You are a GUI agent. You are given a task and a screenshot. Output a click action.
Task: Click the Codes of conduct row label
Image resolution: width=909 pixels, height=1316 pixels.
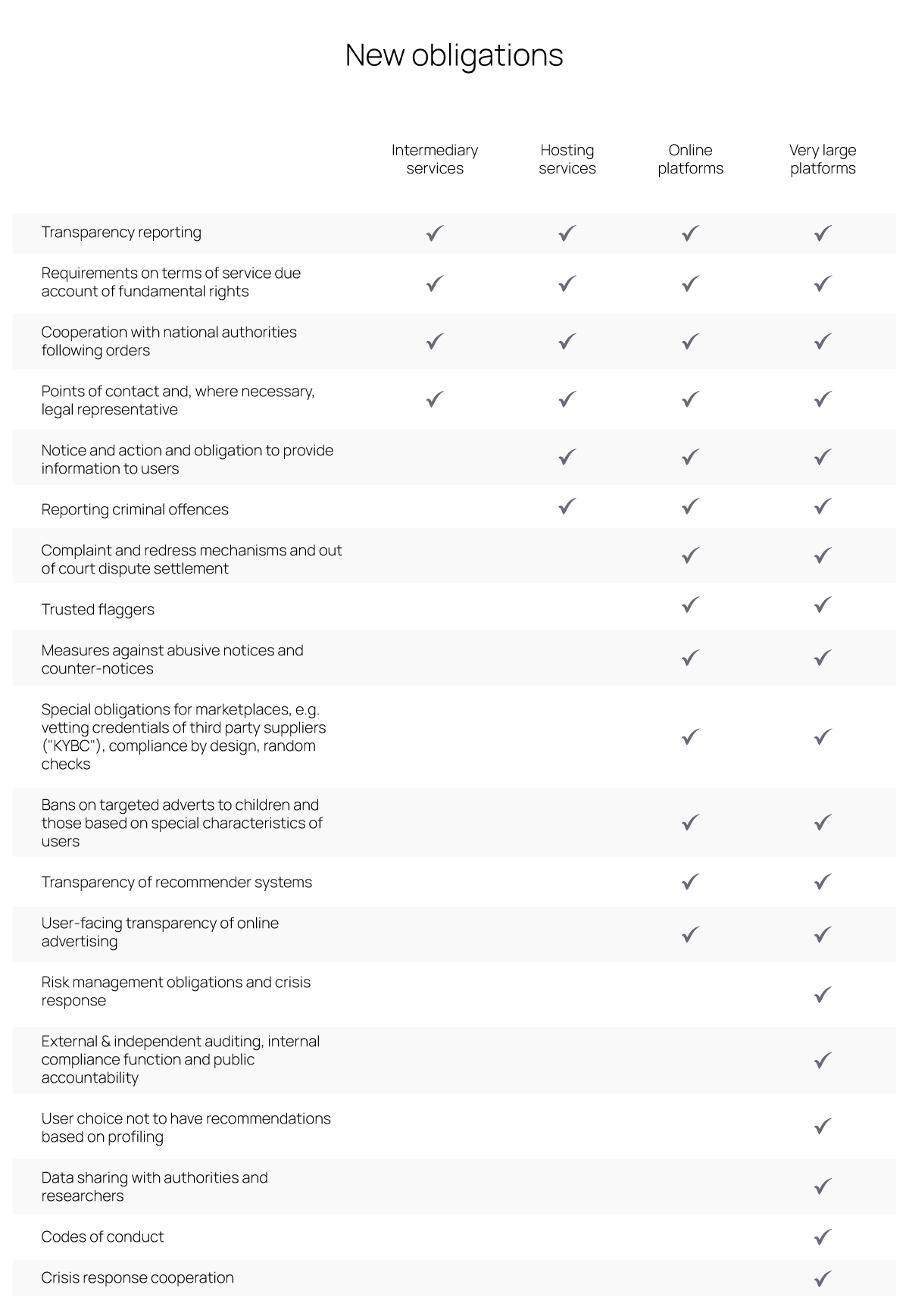coord(102,1237)
